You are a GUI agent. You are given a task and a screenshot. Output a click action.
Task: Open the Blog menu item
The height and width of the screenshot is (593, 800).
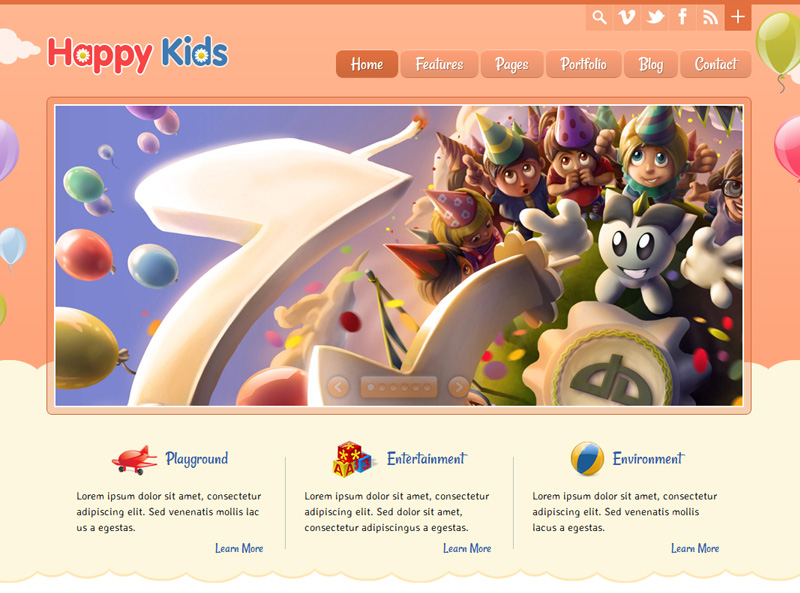[x=651, y=64]
